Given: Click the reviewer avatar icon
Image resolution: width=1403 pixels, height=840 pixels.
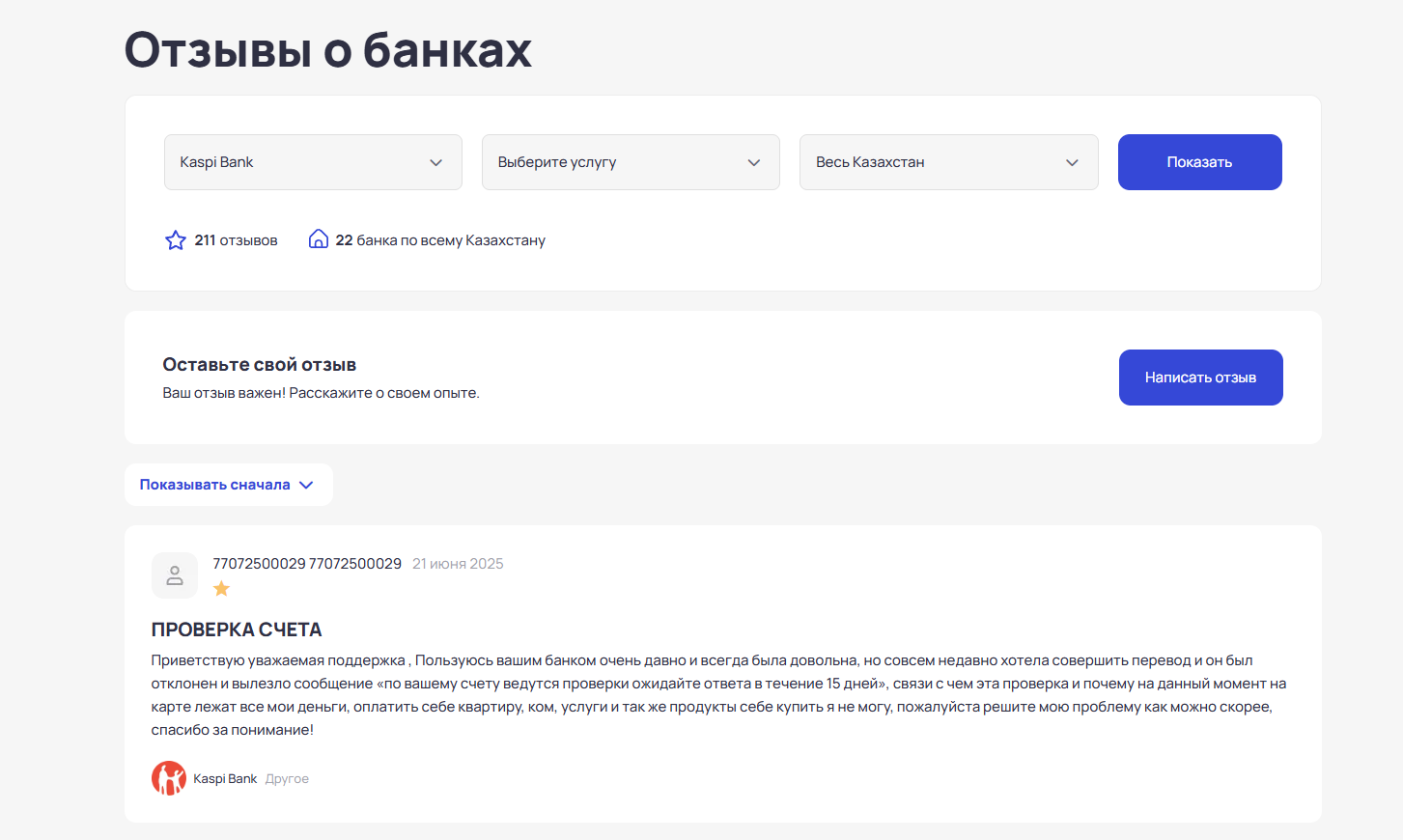Looking at the screenshot, I should [x=175, y=575].
